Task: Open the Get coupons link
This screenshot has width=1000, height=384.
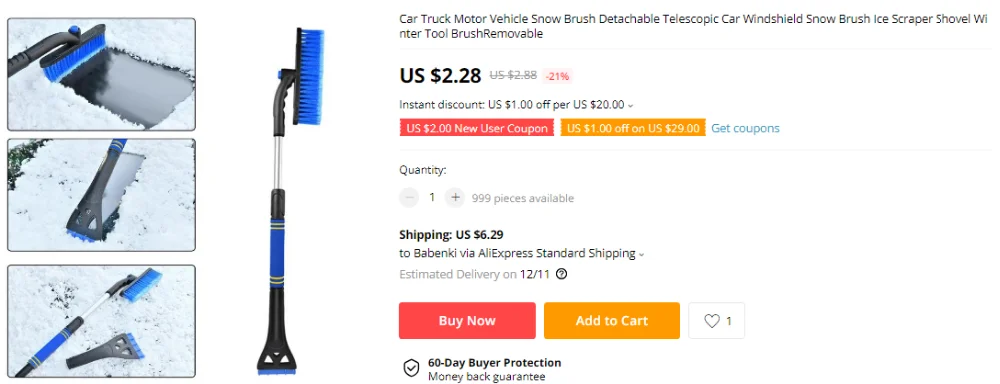Action: pos(746,128)
